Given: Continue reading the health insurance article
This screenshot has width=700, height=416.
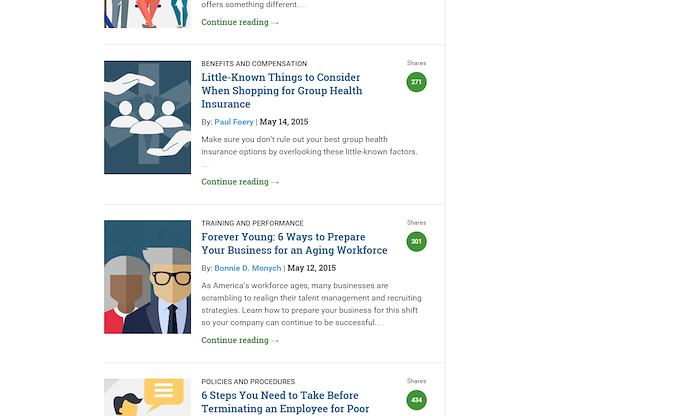Looking at the screenshot, I should point(240,182).
